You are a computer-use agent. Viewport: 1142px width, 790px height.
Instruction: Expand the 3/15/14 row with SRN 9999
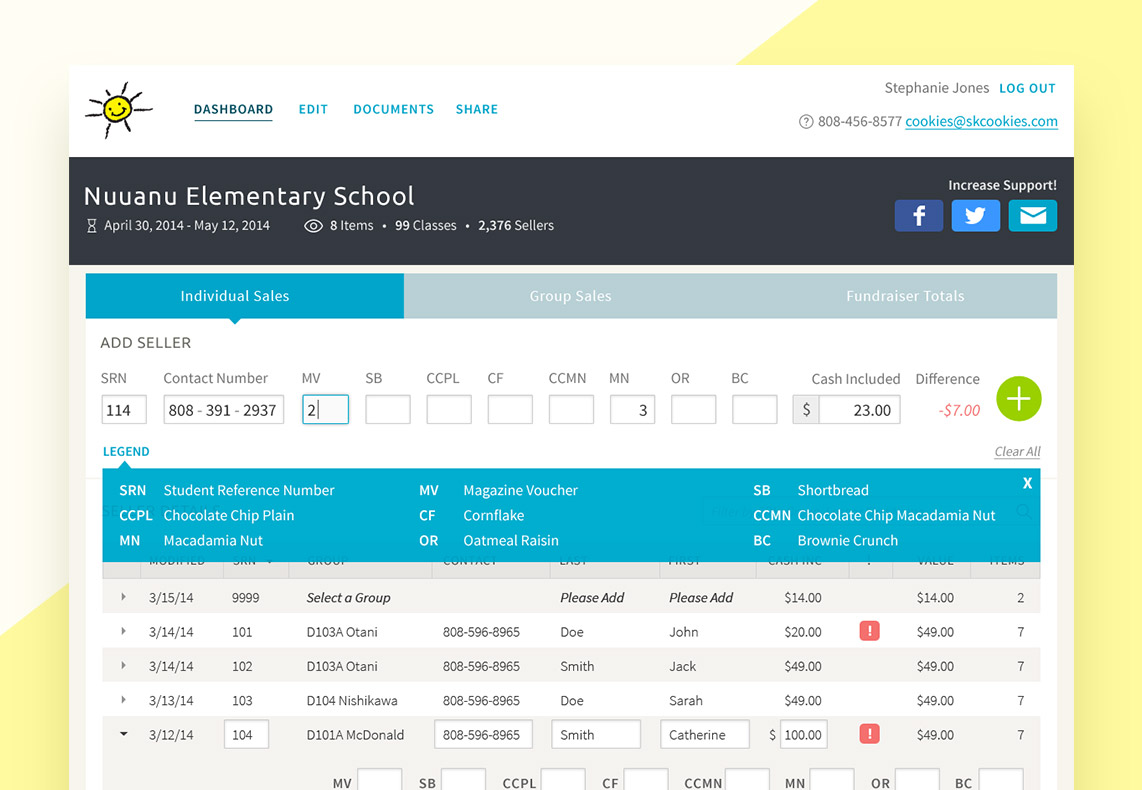coord(123,597)
